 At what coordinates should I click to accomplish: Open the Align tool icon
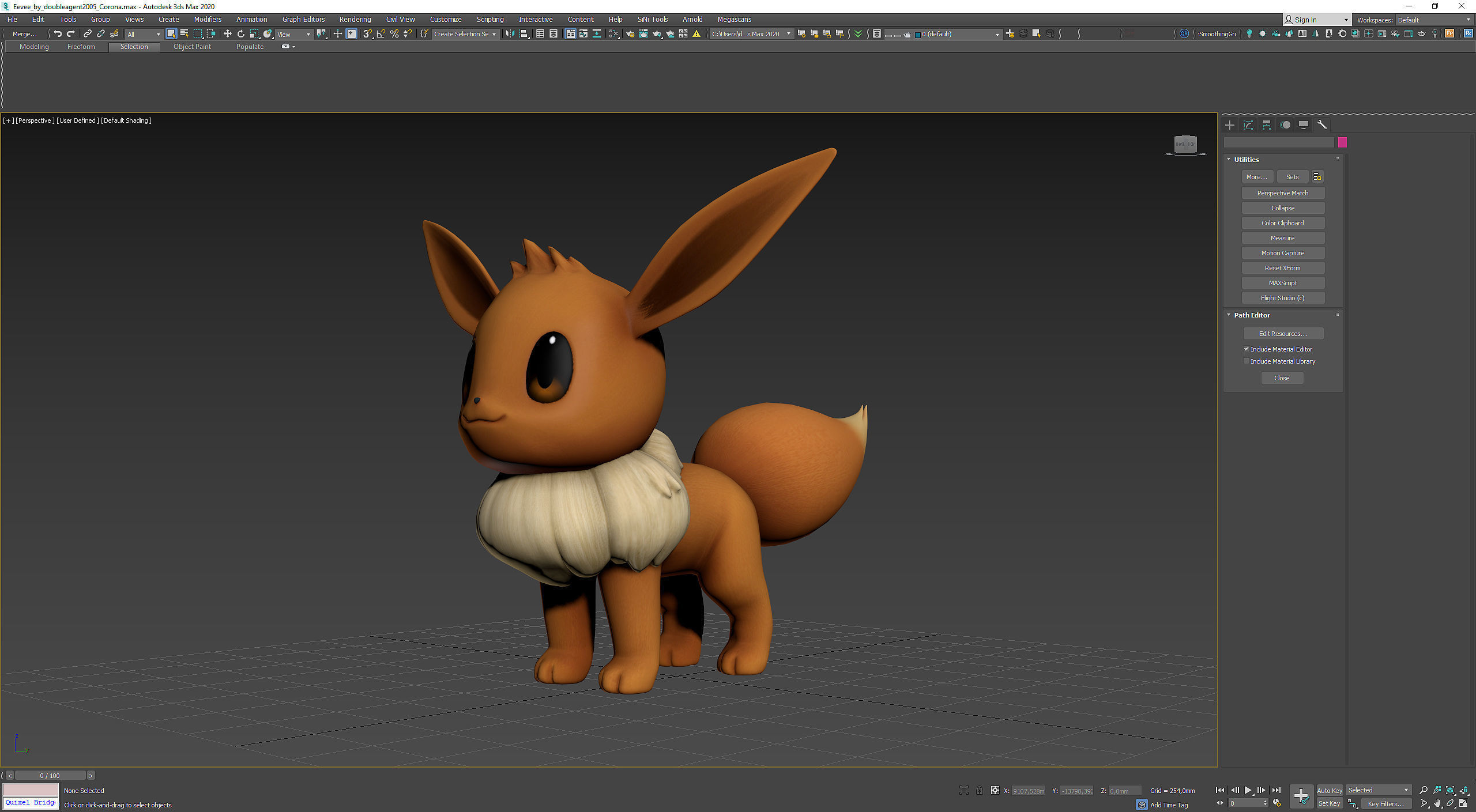[524, 34]
